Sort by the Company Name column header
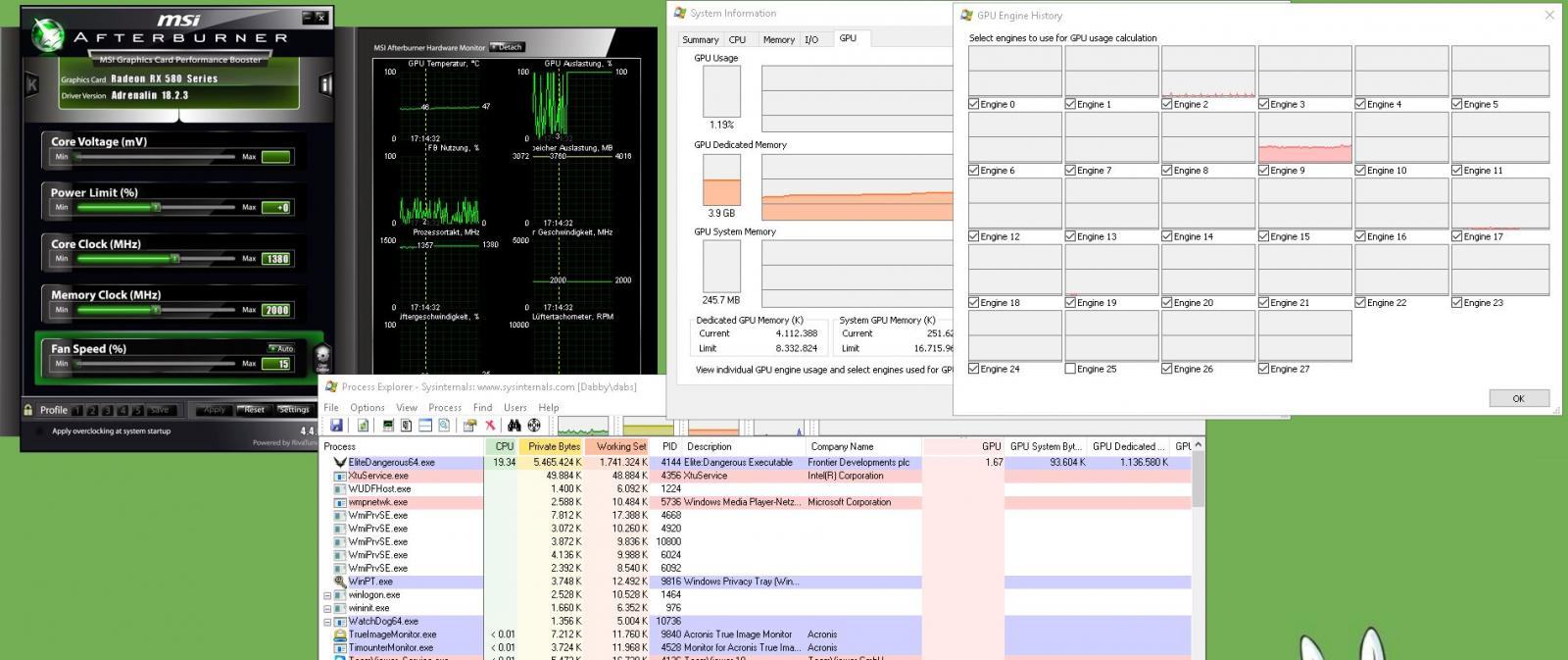Image resolution: width=1568 pixels, height=660 pixels. 863,446
